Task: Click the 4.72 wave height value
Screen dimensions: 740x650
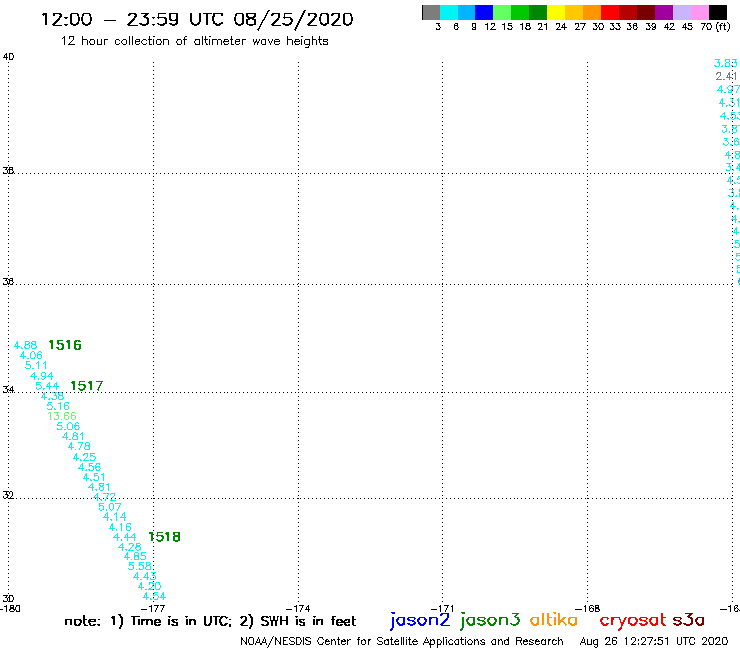Action: pos(104,497)
